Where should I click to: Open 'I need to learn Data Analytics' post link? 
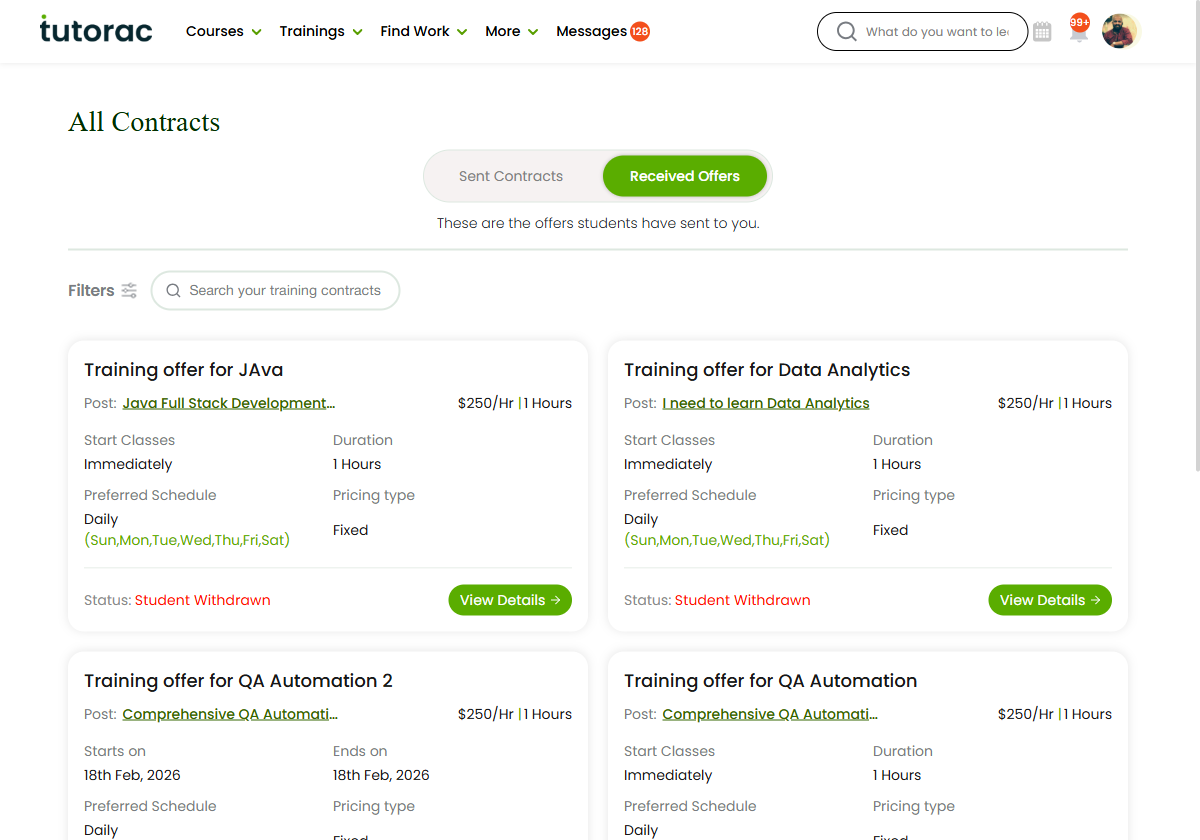pos(766,403)
